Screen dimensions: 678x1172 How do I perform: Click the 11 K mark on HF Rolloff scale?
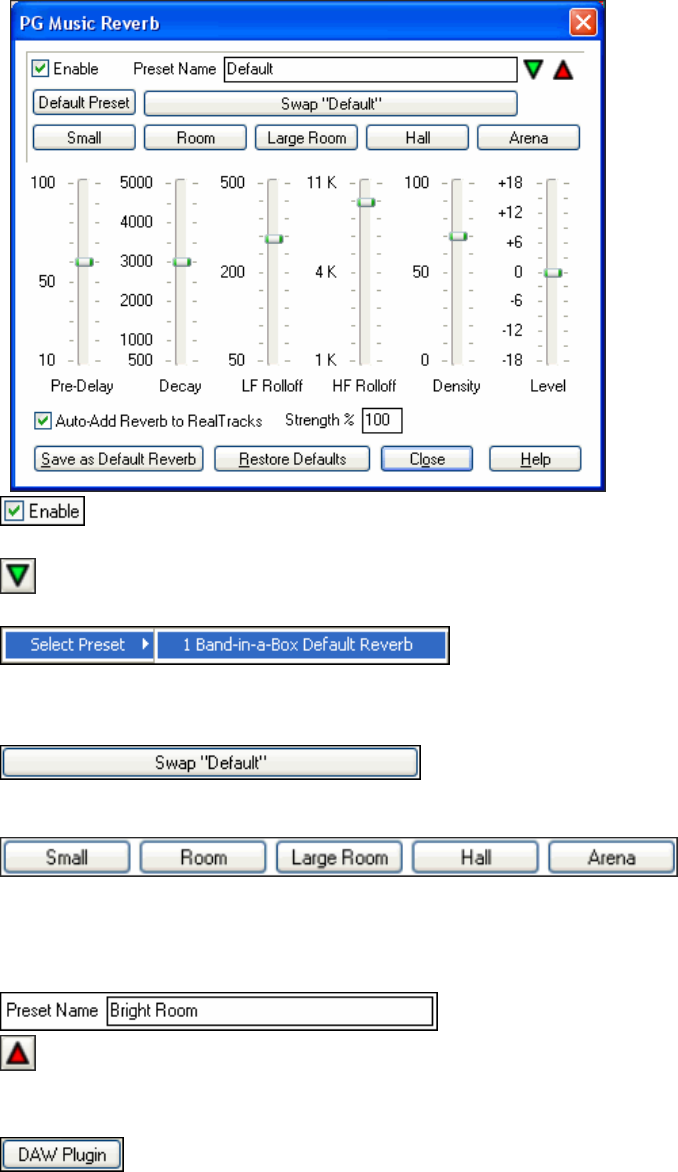coord(321,182)
